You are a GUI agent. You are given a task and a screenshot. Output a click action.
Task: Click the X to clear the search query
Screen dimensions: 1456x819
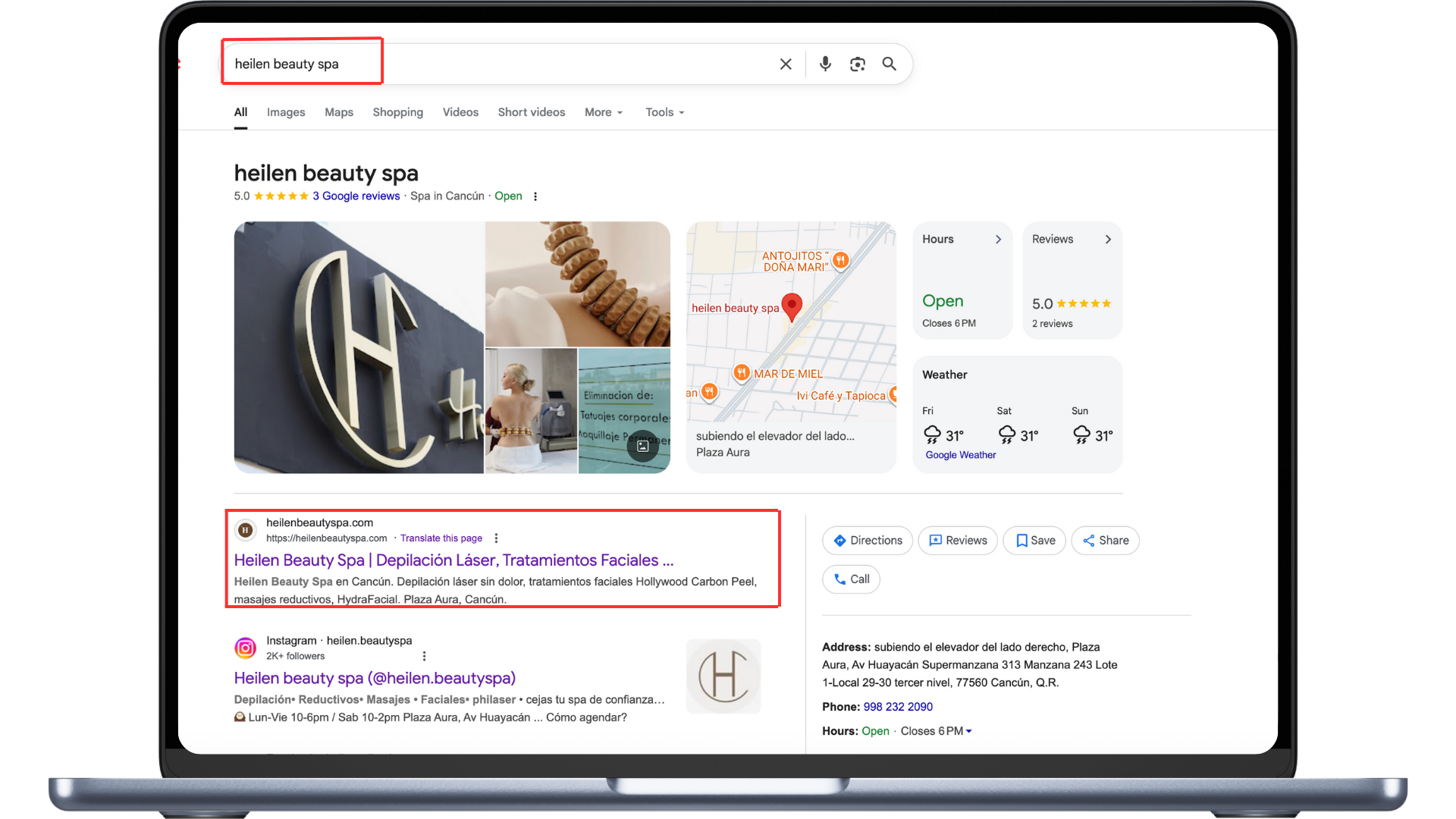tap(786, 64)
